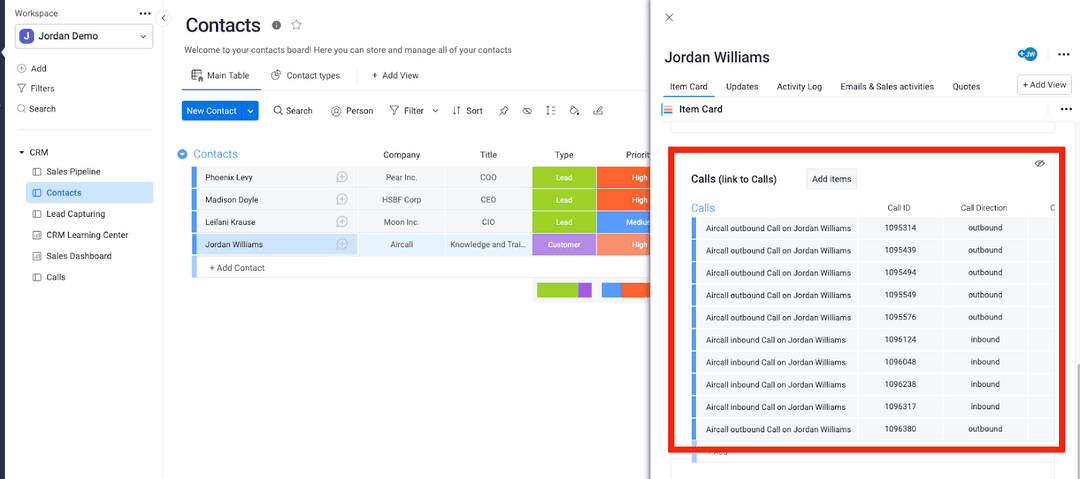Image resolution: width=1080 pixels, height=479 pixels.
Task: Open workspace options three-dot menu
Action: point(145,14)
